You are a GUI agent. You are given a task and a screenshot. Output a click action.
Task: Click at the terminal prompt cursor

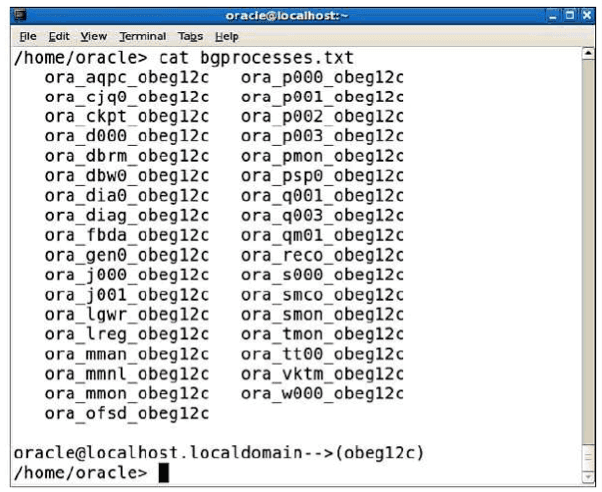point(163,472)
